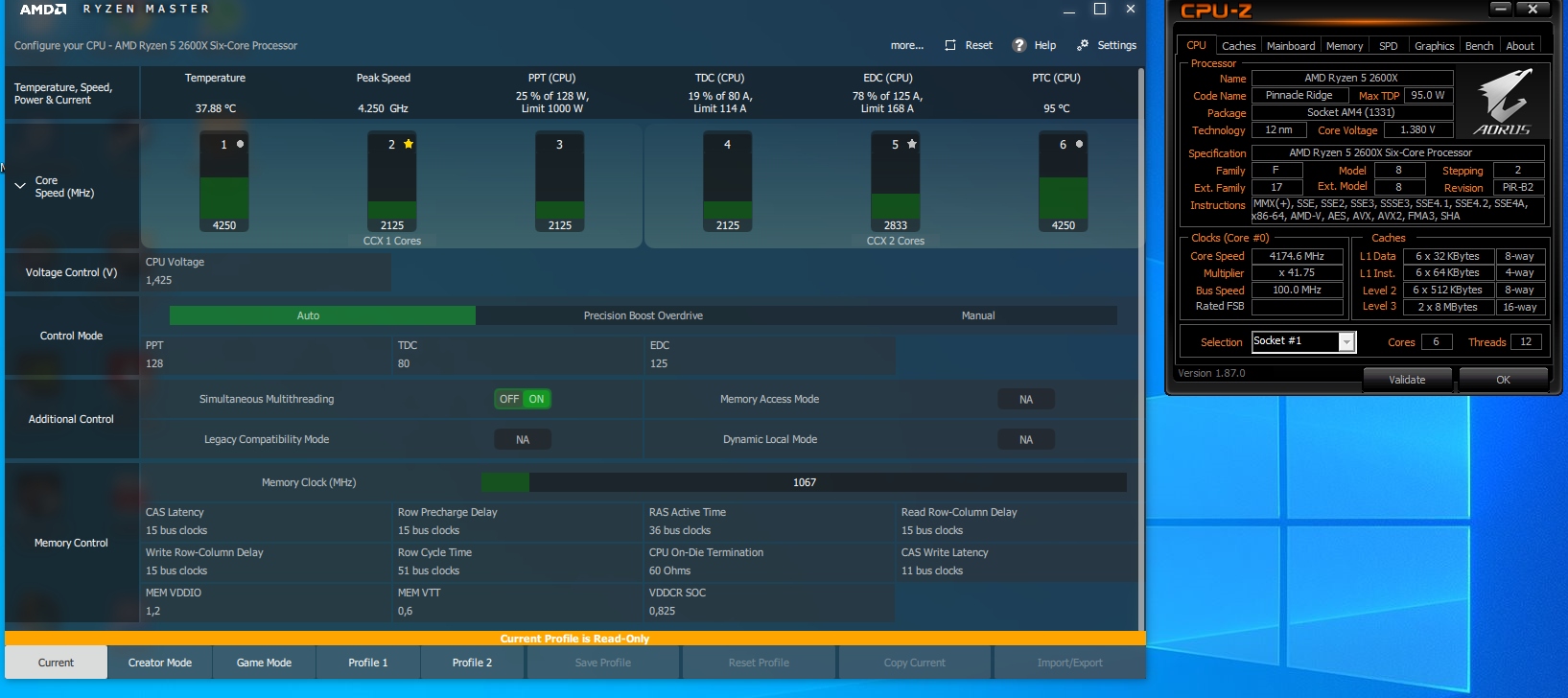Click the Save Profile button

603,663
